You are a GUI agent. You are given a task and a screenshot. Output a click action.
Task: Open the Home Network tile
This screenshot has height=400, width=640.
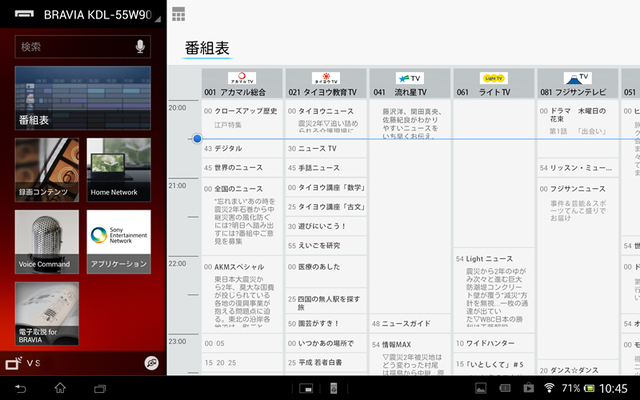(118, 169)
